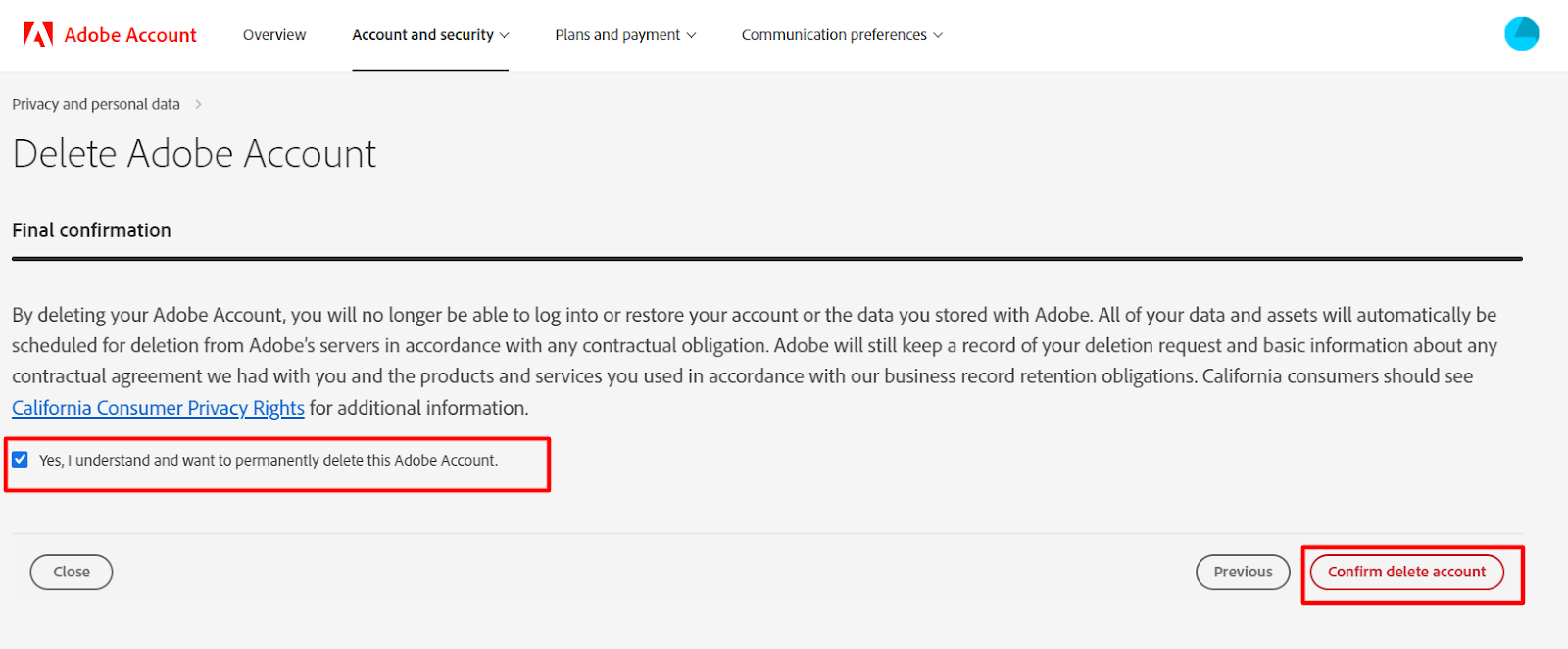Select the Communication preferences menu label
The width and height of the screenshot is (1568, 649).
[834, 35]
